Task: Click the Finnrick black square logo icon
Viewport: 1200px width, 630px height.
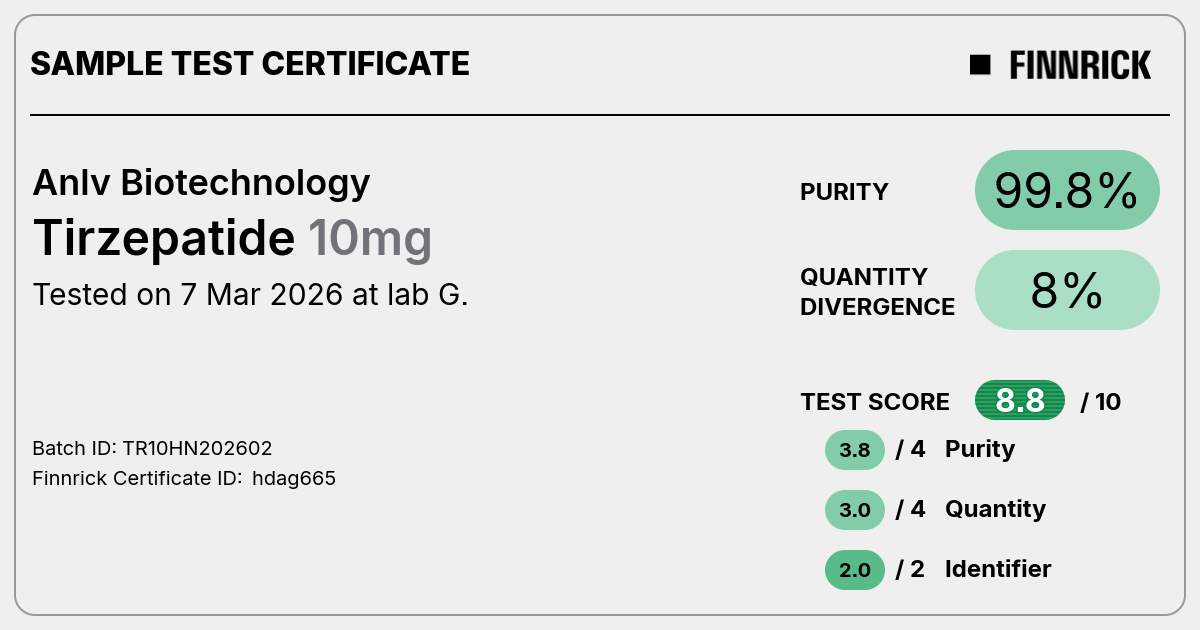Action: [x=980, y=65]
